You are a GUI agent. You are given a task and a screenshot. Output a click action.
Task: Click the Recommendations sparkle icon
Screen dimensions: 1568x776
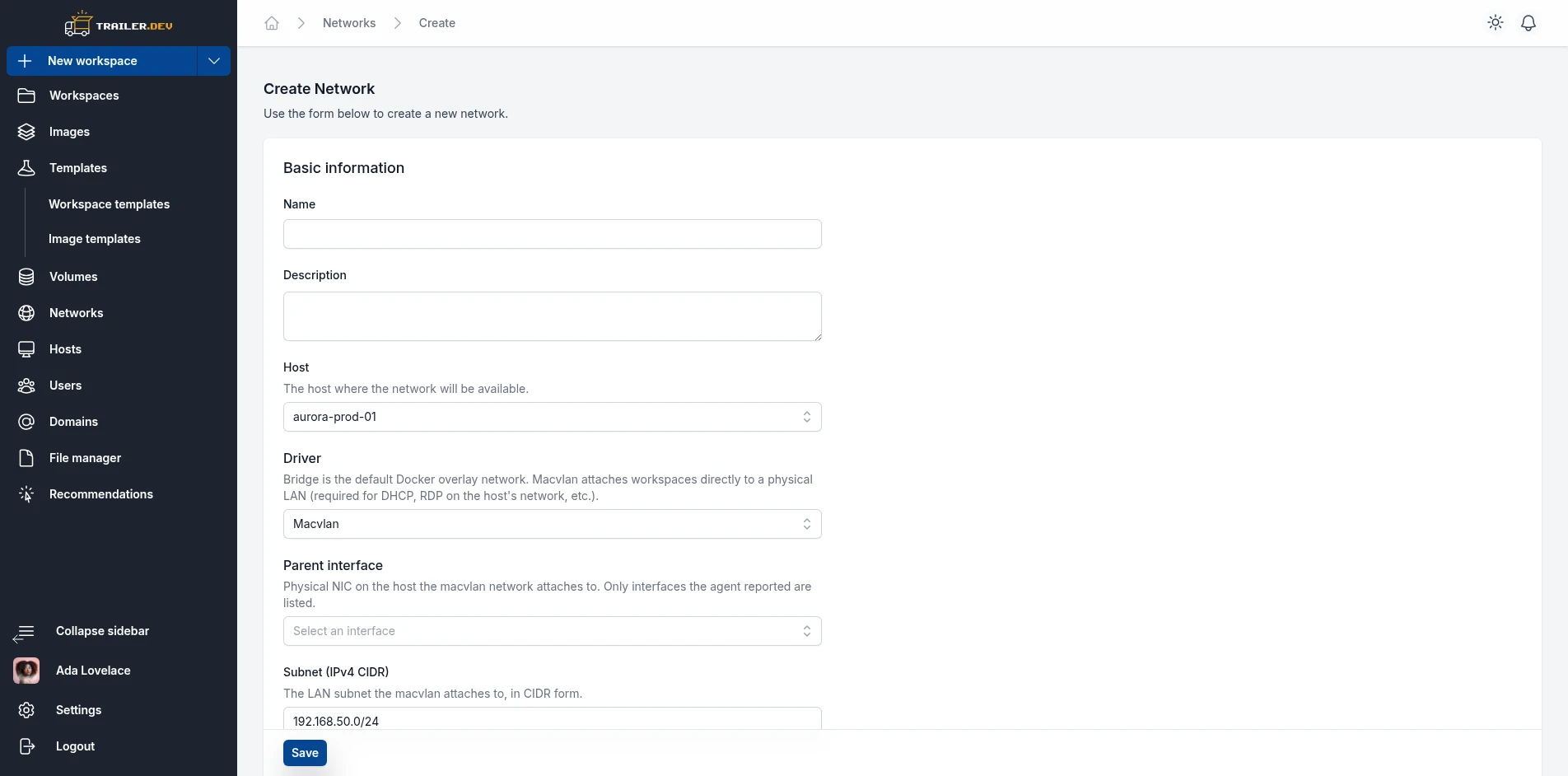point(26,494)
